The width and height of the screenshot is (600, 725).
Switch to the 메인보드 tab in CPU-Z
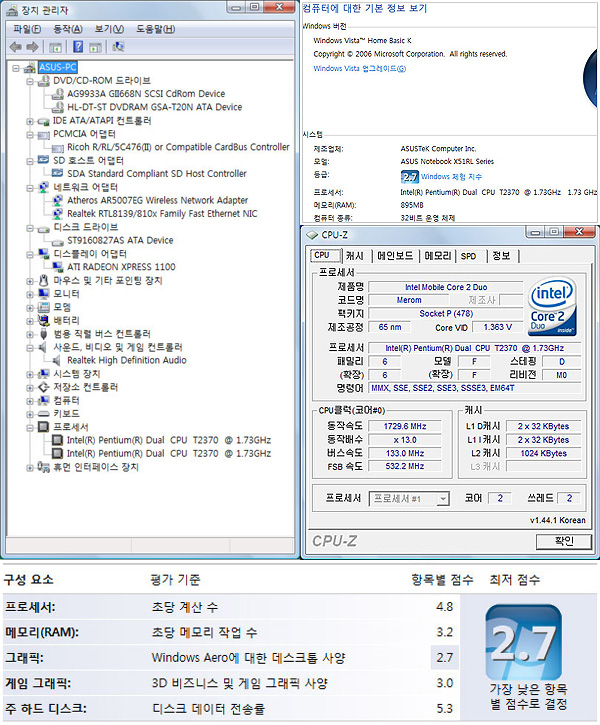click(x=395, y=256)
